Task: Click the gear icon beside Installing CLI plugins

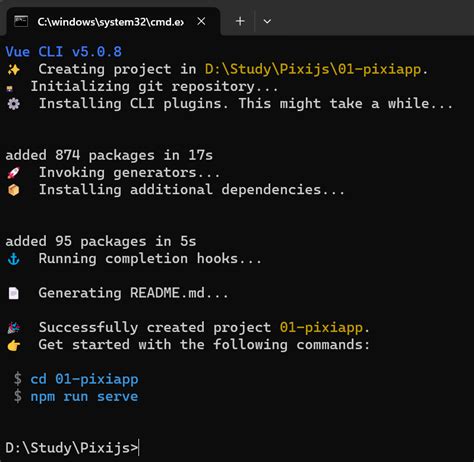Action: point(14,104)
